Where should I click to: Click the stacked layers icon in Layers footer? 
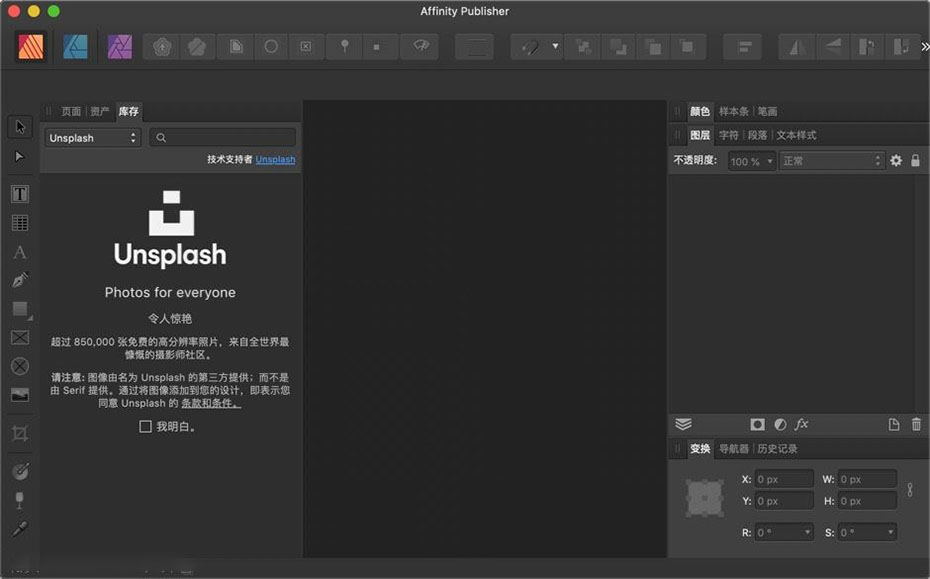pyautogui.click(x=683, y=424)
